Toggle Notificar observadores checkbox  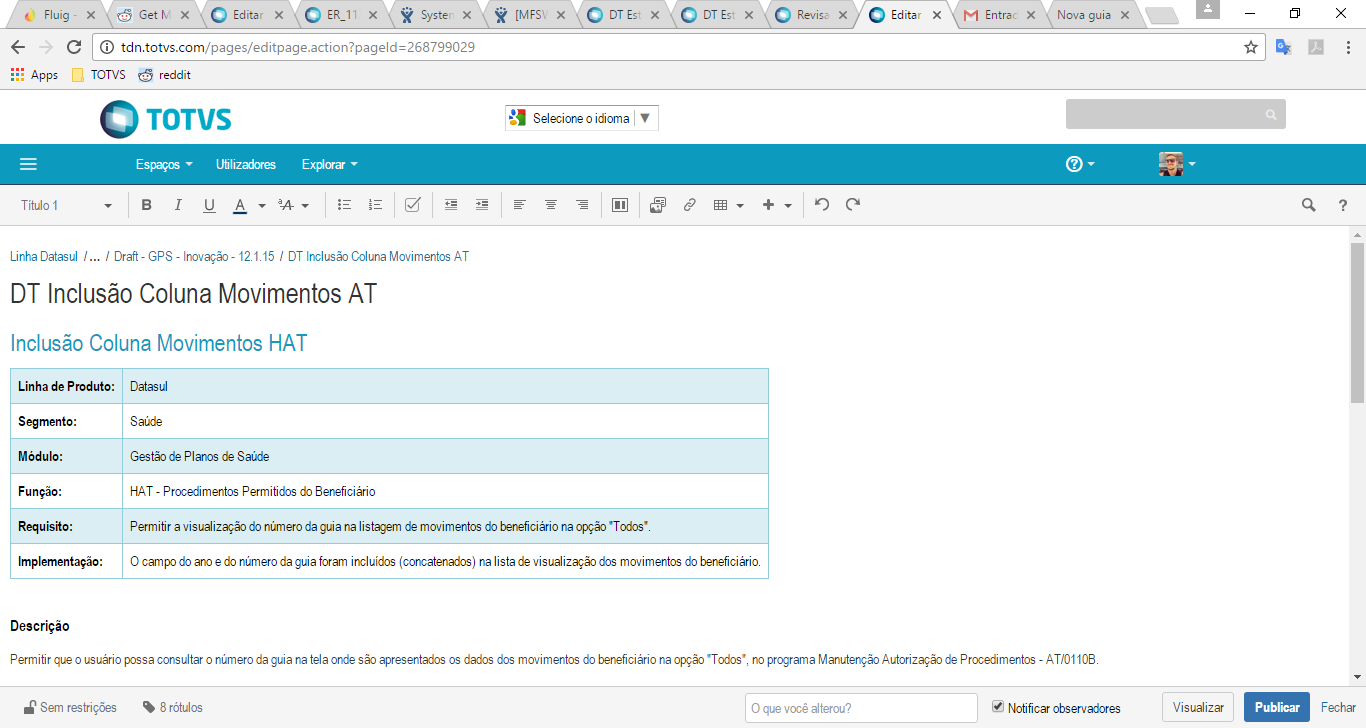(998, 707)
